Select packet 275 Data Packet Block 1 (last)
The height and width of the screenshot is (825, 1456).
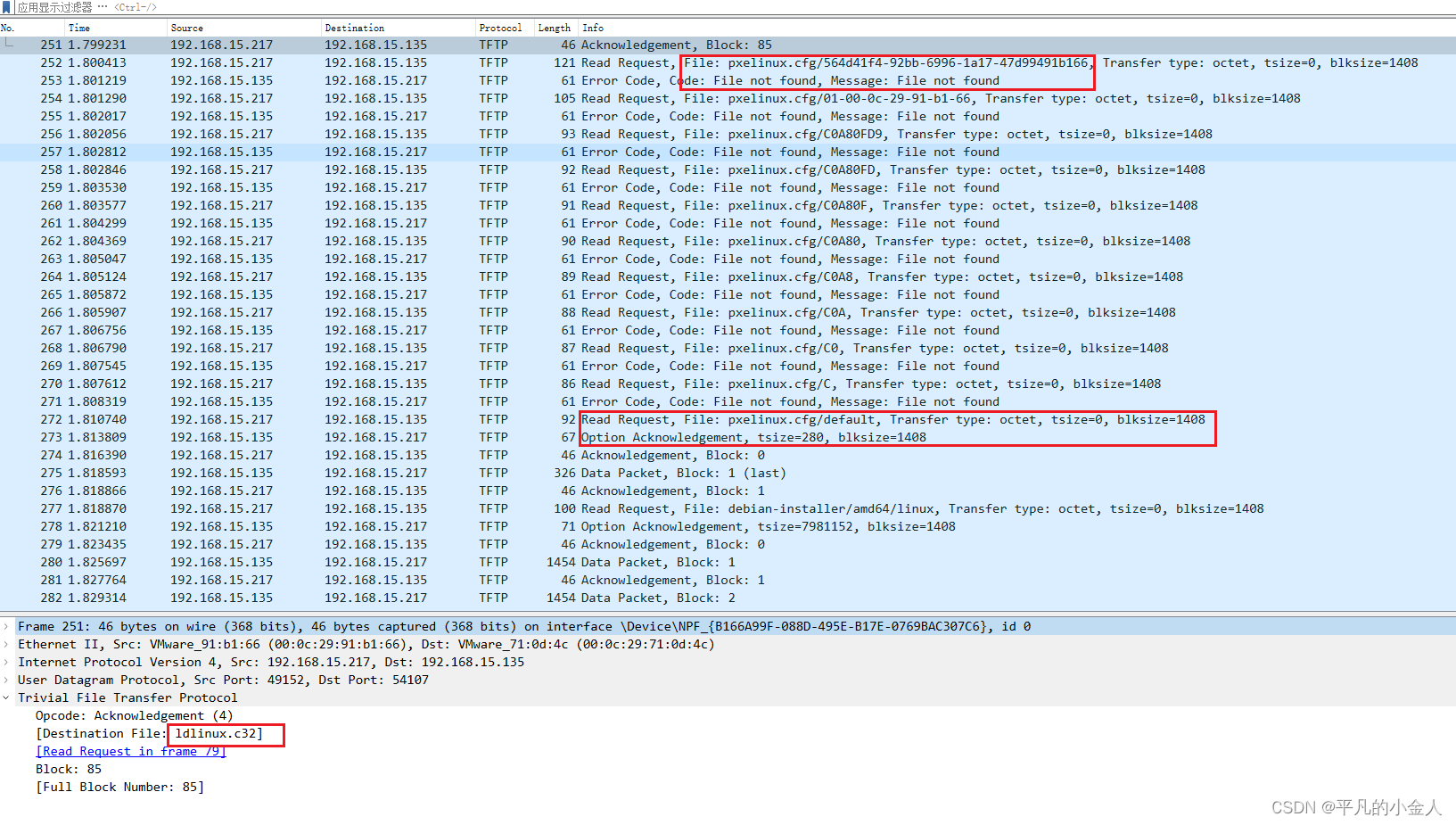coord(728,473)
